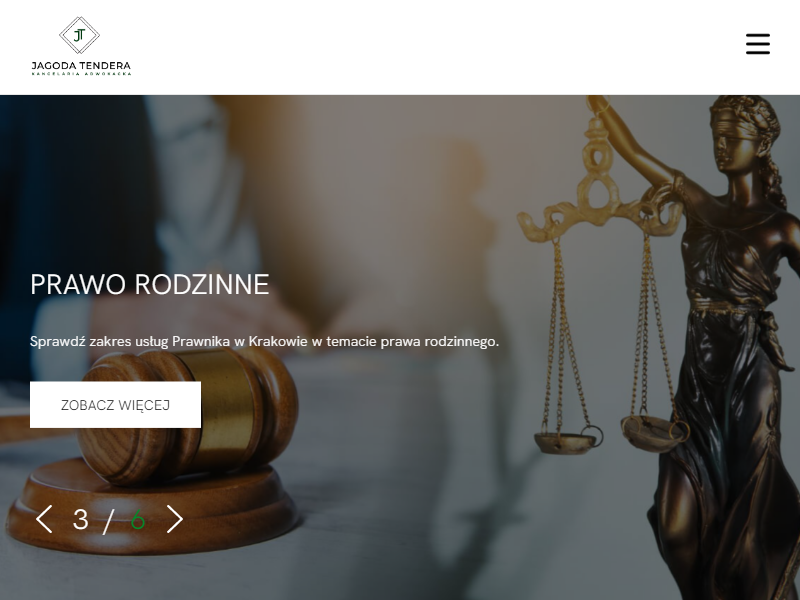Click the right pan of the golden scales
Image resolution: width=800 pixels, height=600 pixels.
coord(653,433)
